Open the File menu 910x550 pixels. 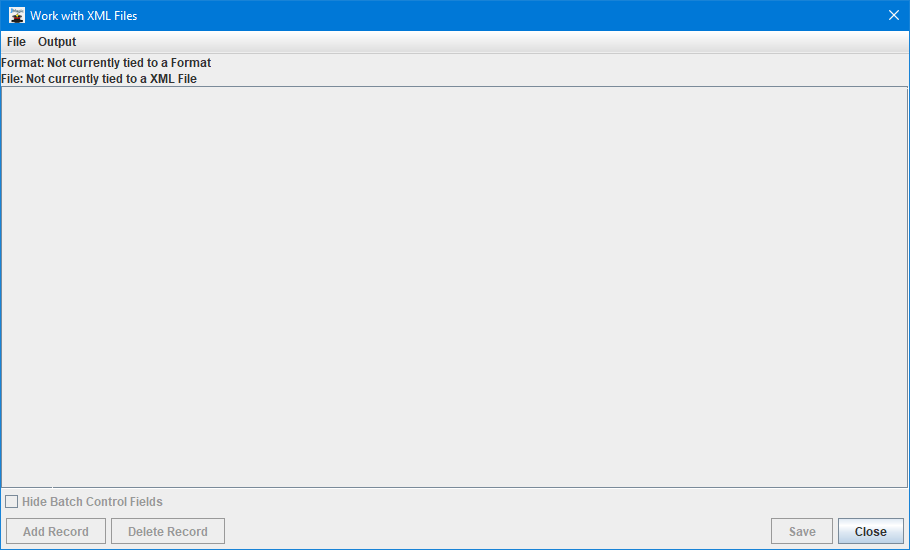(16, 42)
